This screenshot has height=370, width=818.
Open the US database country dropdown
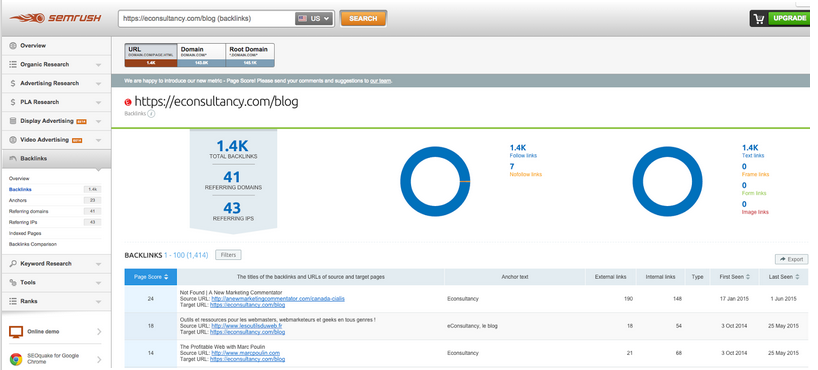[x=314, y=18]
